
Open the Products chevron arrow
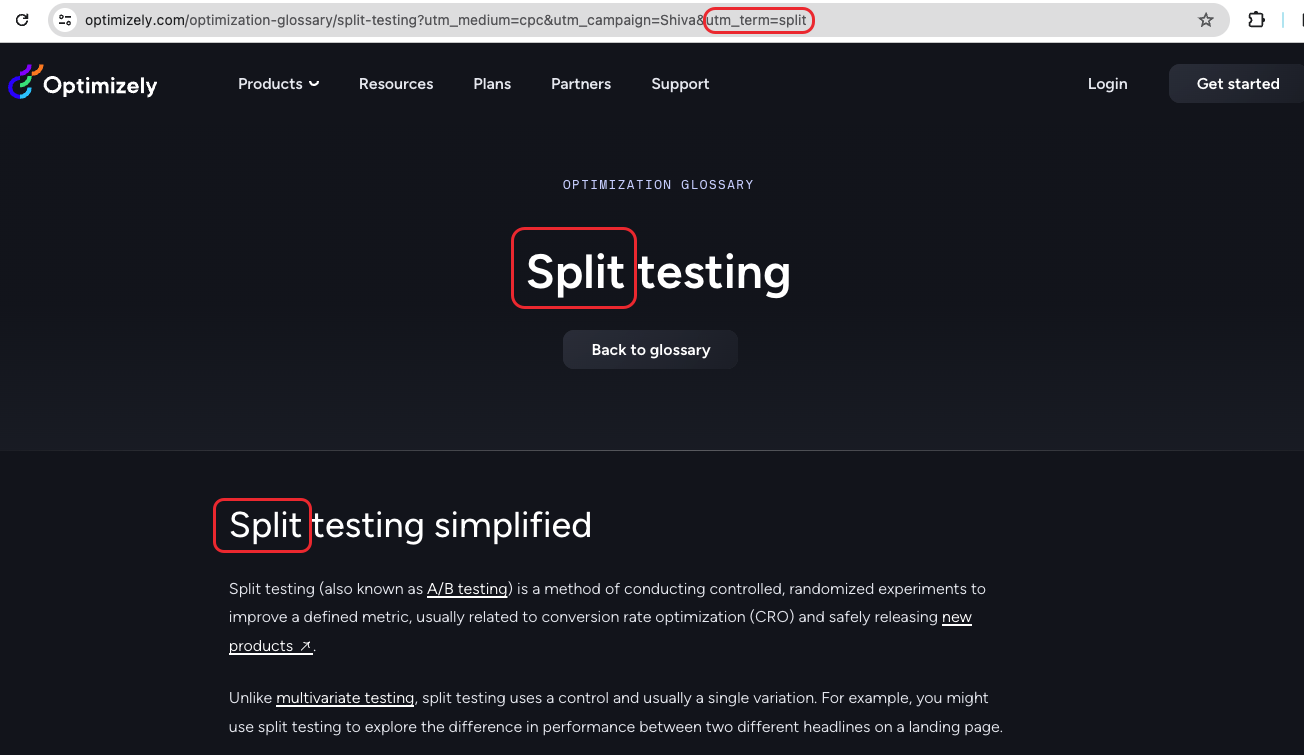coord(313,84)
